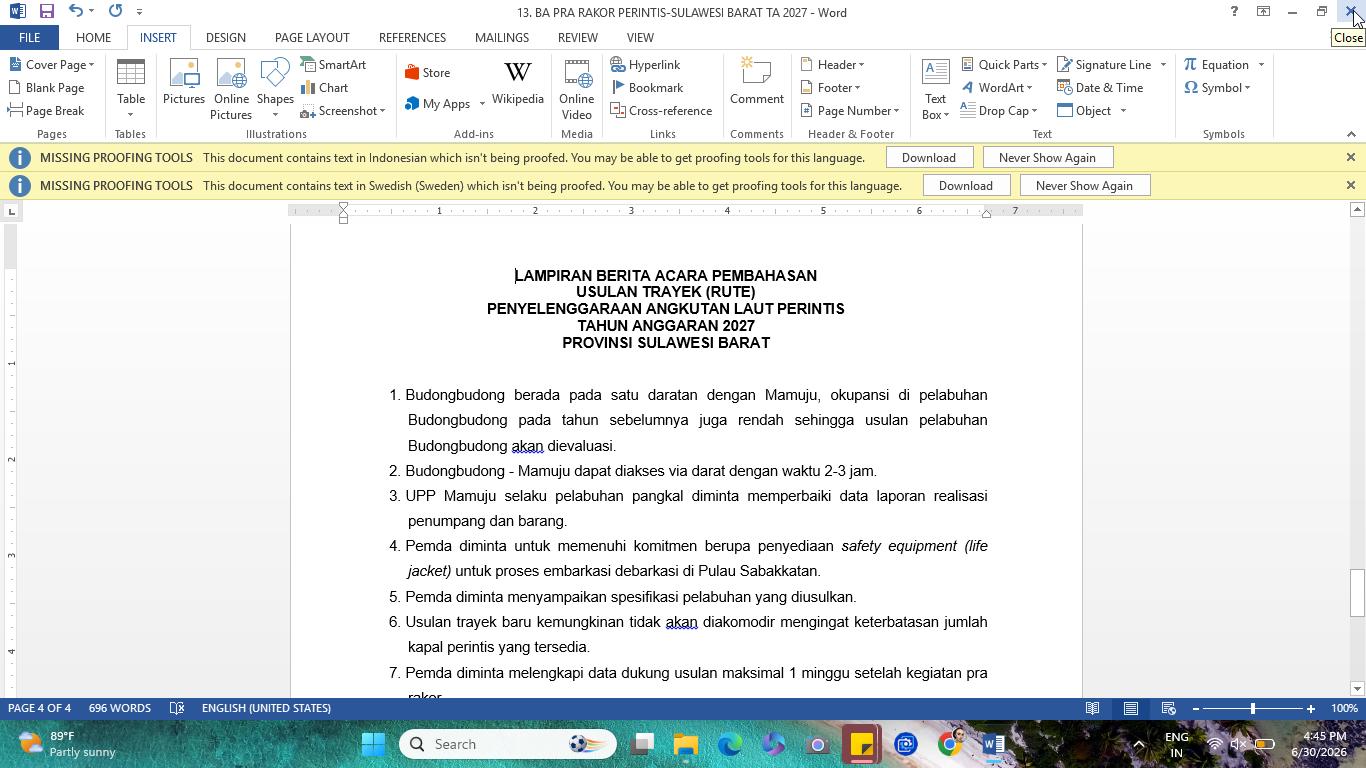Viewport: 1366px width, 768px height.
Task: Save the document using the floppy disk icon
Action: (46, 11)
